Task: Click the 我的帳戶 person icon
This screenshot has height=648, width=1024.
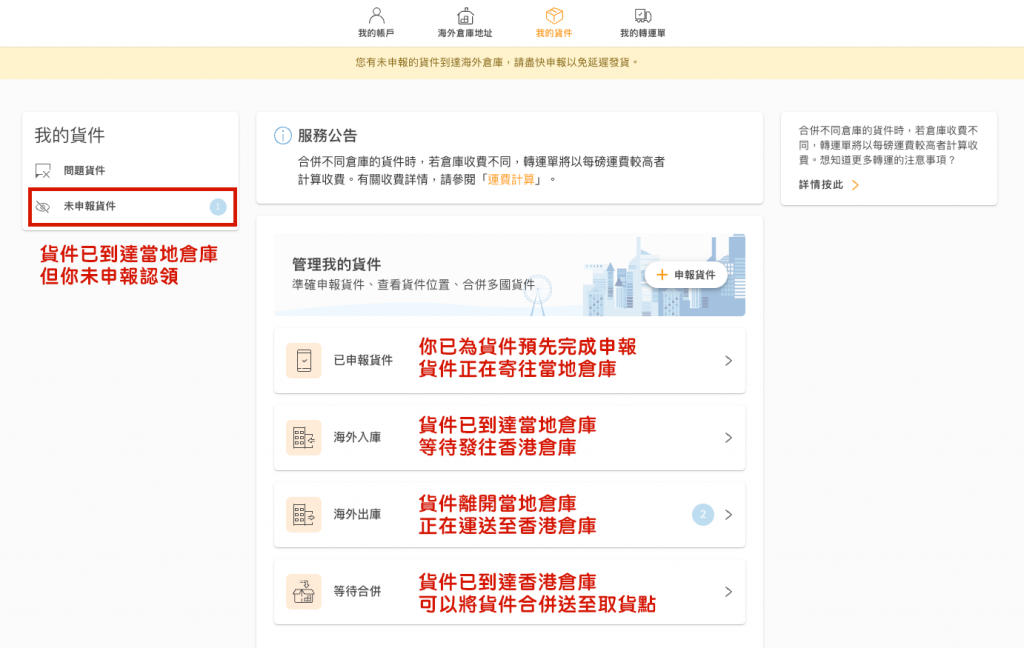Action: [376, 16]
